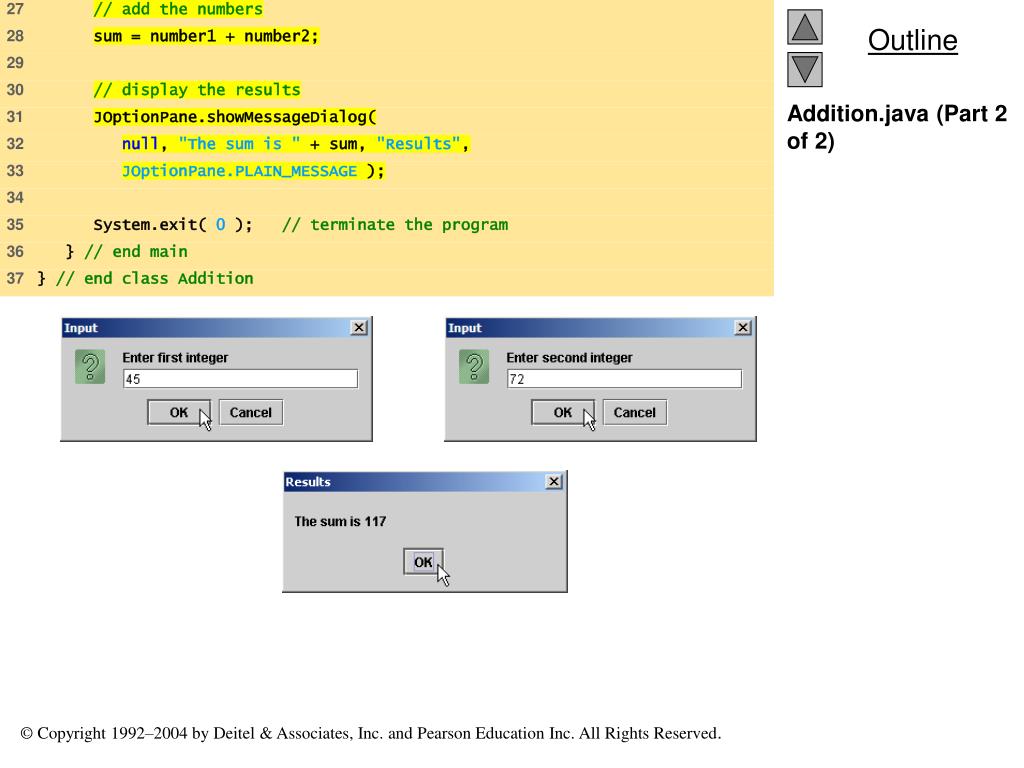Click OK in the Results dialog
The width and height of the screenshot is (1024, 768).
(423, 562)
